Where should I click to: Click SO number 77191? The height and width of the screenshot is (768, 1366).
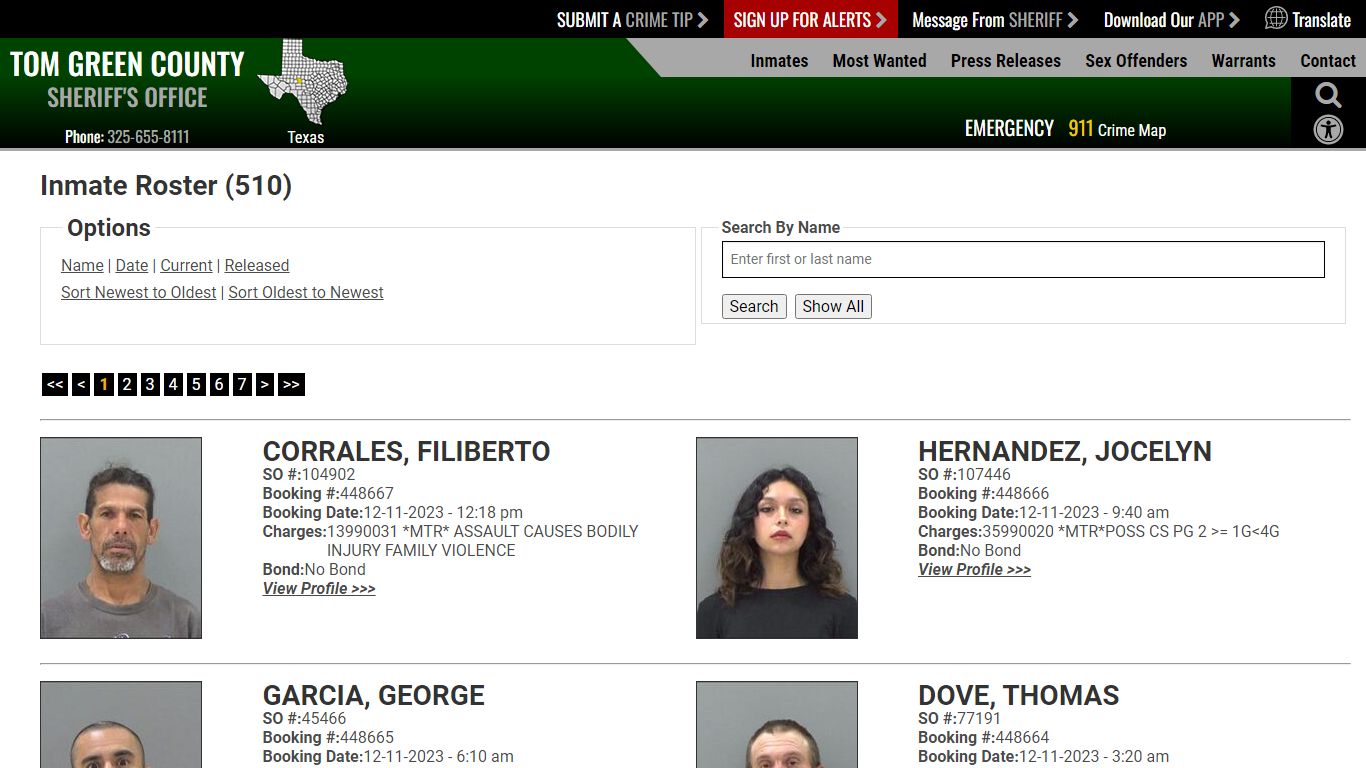(980, 719)
